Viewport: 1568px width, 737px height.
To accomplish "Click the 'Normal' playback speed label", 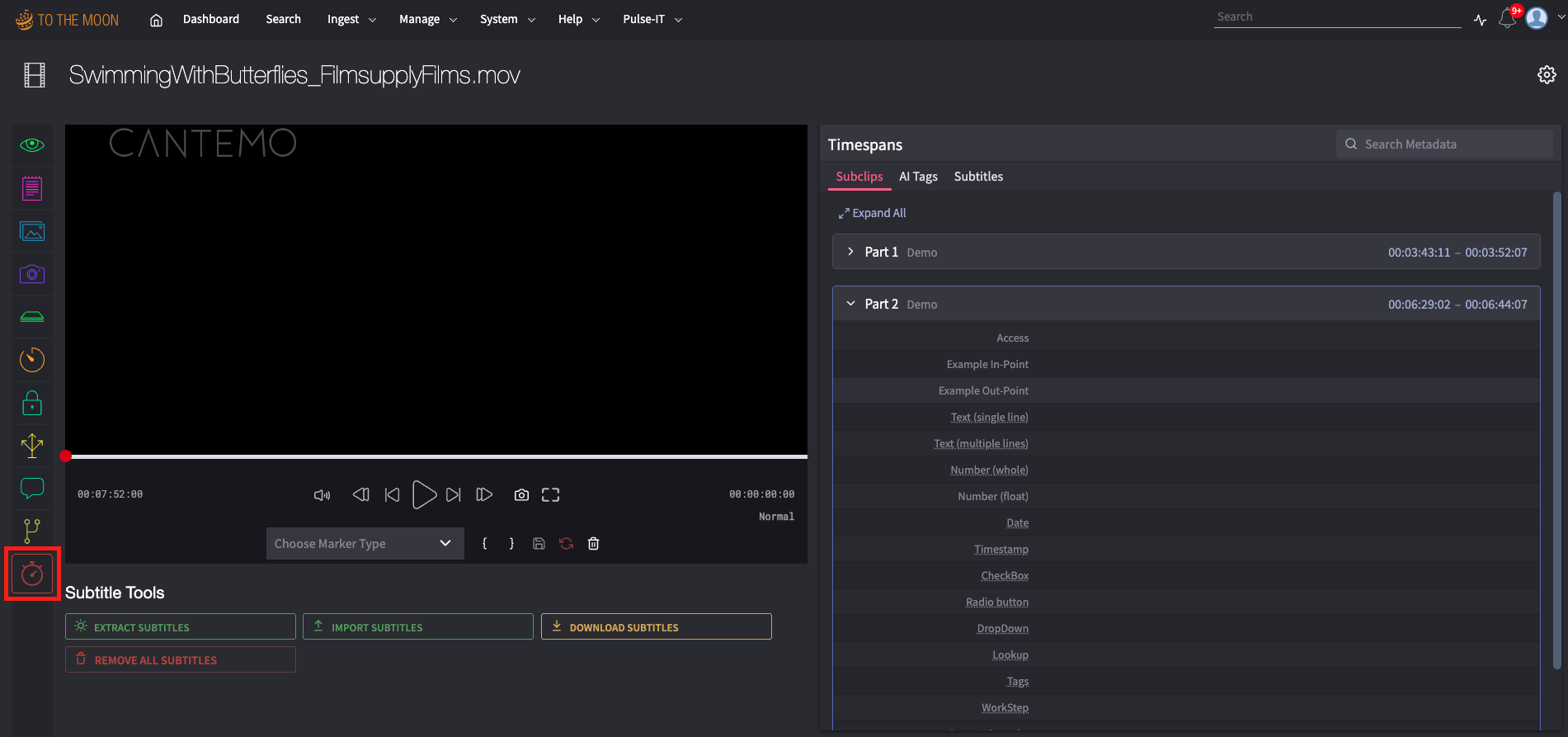I will coord(776,517).
